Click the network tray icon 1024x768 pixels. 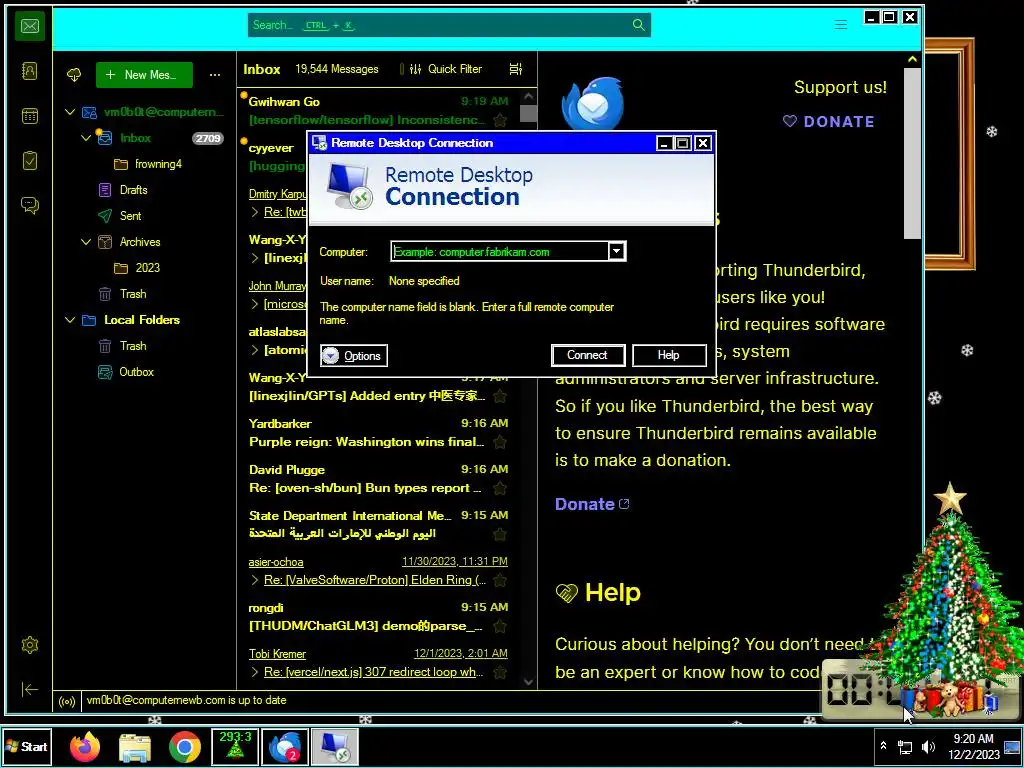pyautogui.click(x=905, y=747)
